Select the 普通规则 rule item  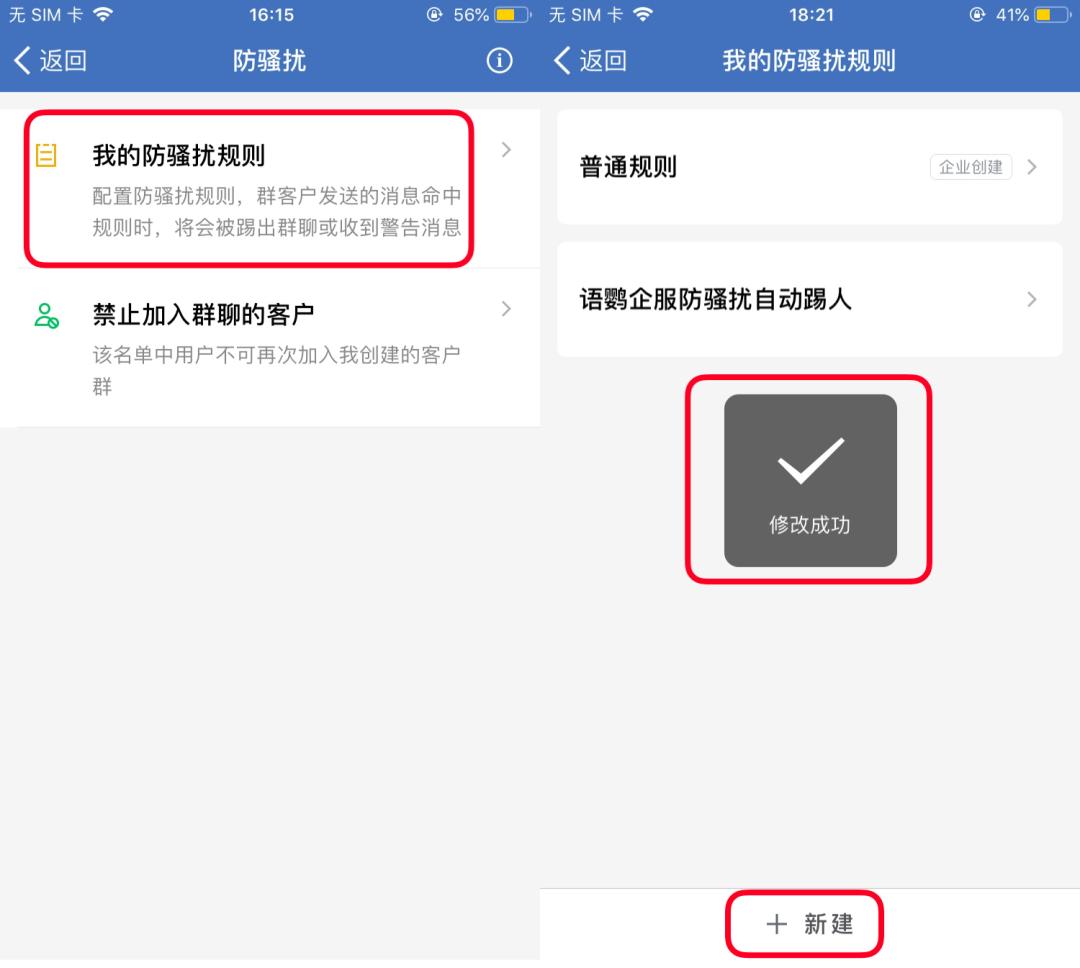click(810, 167)
